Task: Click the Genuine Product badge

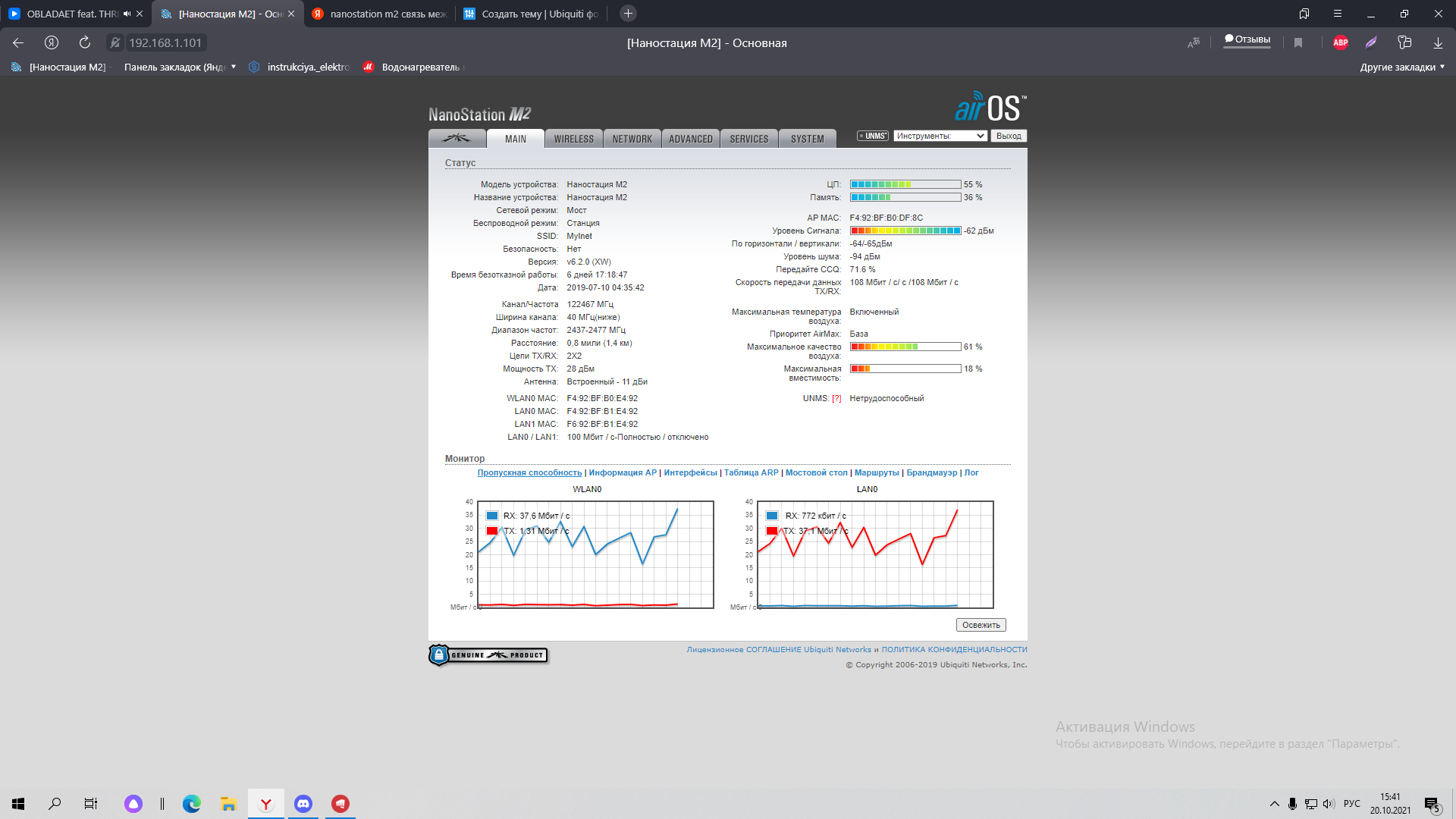Action: 488,655
